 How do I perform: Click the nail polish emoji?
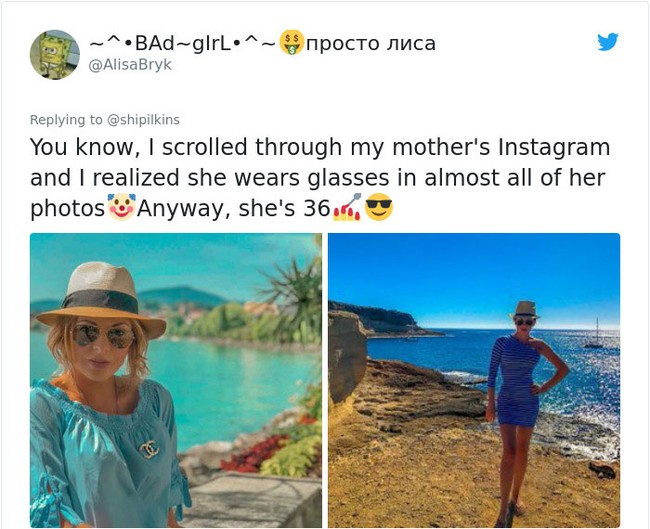(345, 208)
